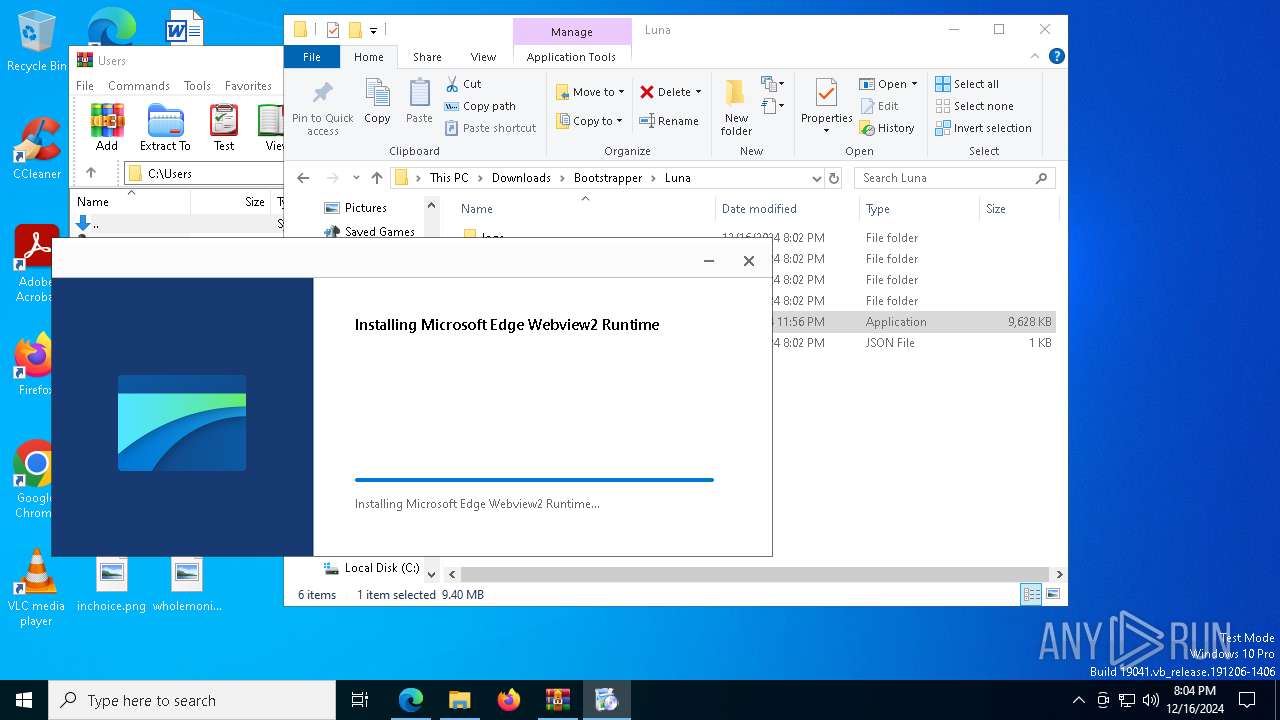Click Select all in Select group
Viewport: 1280px width, 720px height.
(x=967, y=84)
